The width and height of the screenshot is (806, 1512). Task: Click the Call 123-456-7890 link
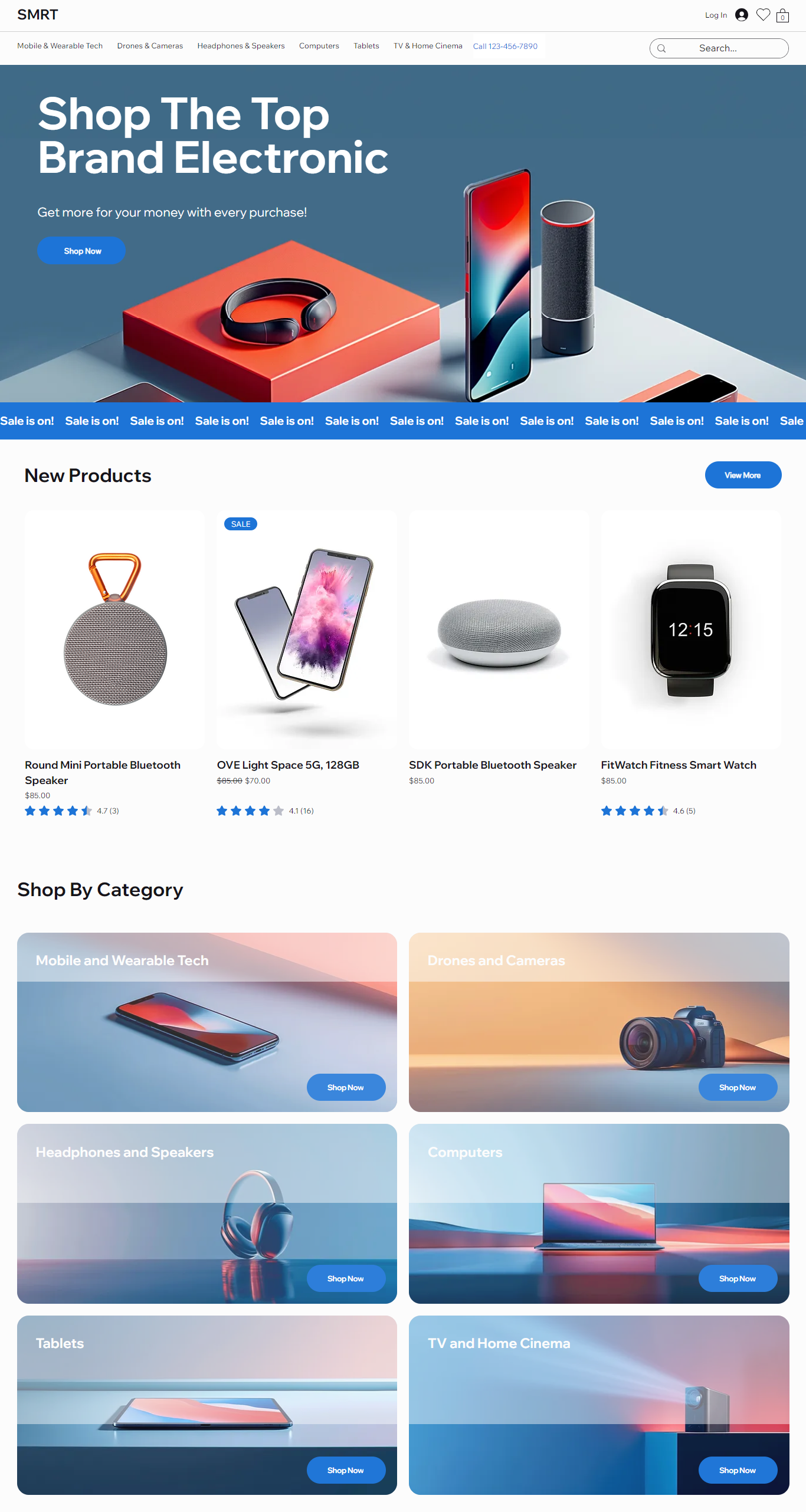(x=505, y=46)
